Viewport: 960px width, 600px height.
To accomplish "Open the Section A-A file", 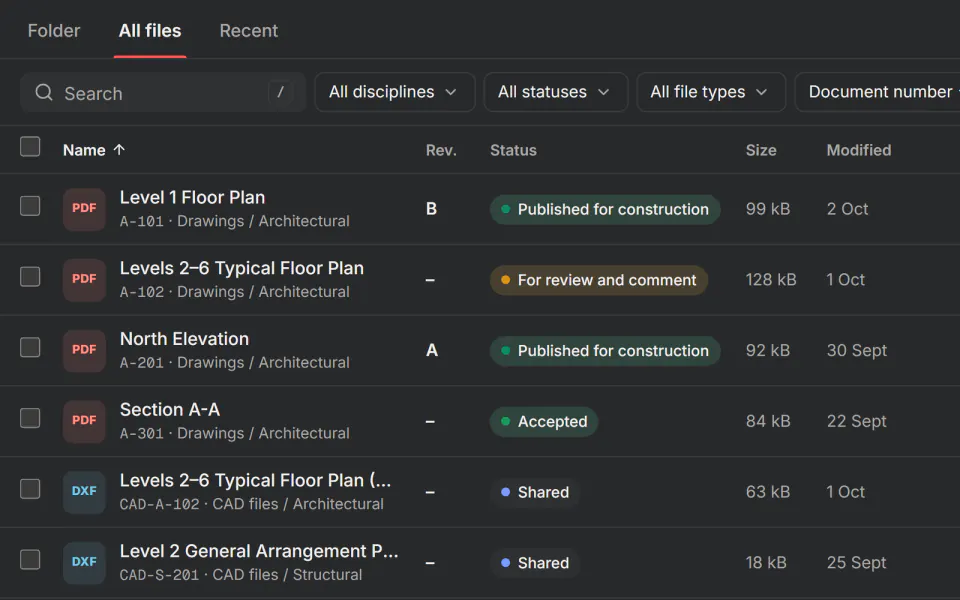I will click(x=170, y=409).
